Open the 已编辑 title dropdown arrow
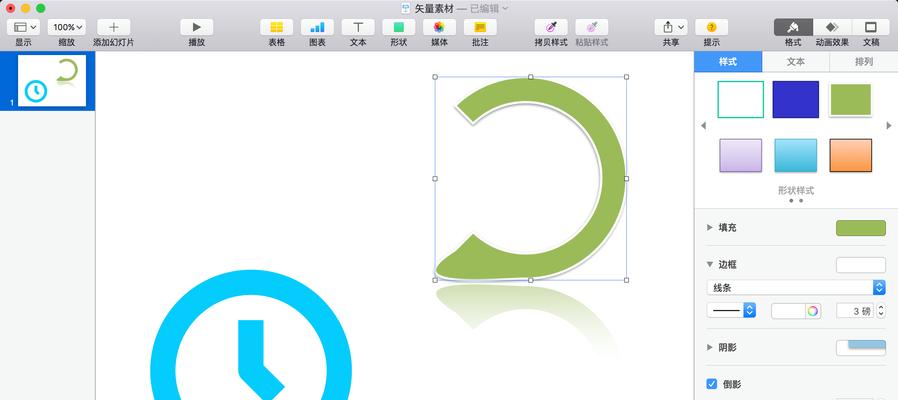 click(505, 8)
